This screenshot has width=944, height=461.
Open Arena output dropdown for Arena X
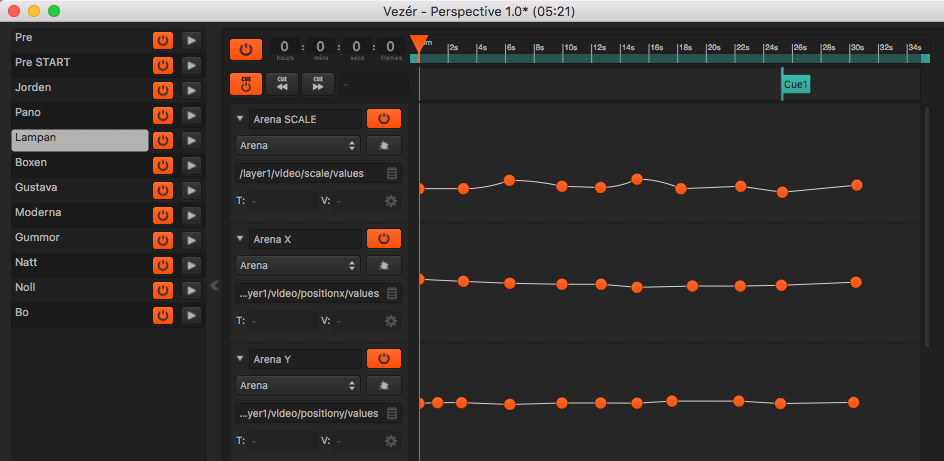pyautogui.click(x=297, y=265)
